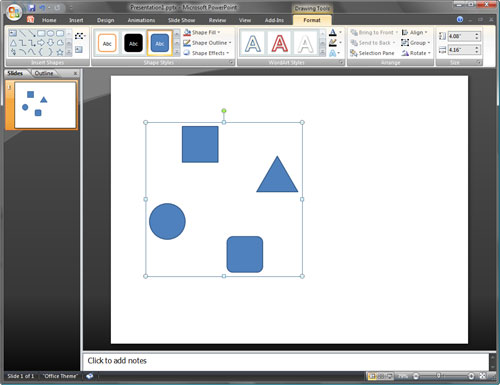Image resolution: width=500 pixels, height=385 pixels.
Task: Select the Right Arrow shape tool
Action: tap(41, 43)
